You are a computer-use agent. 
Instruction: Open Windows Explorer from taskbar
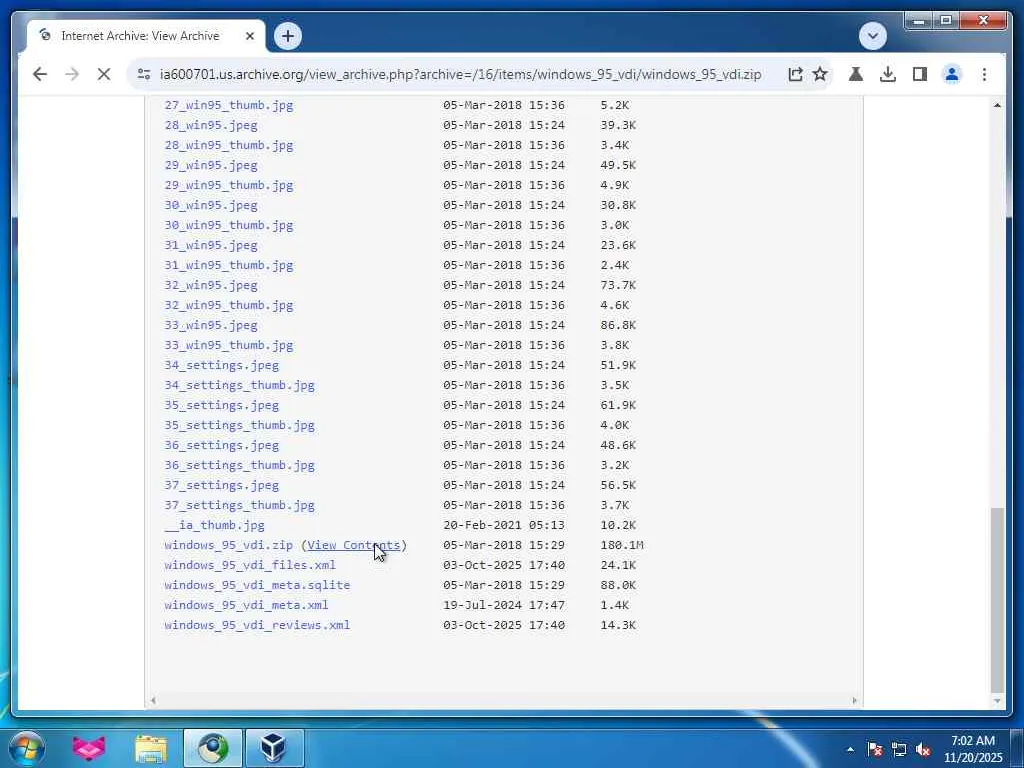pyautogui.click(x=151, y=748)
